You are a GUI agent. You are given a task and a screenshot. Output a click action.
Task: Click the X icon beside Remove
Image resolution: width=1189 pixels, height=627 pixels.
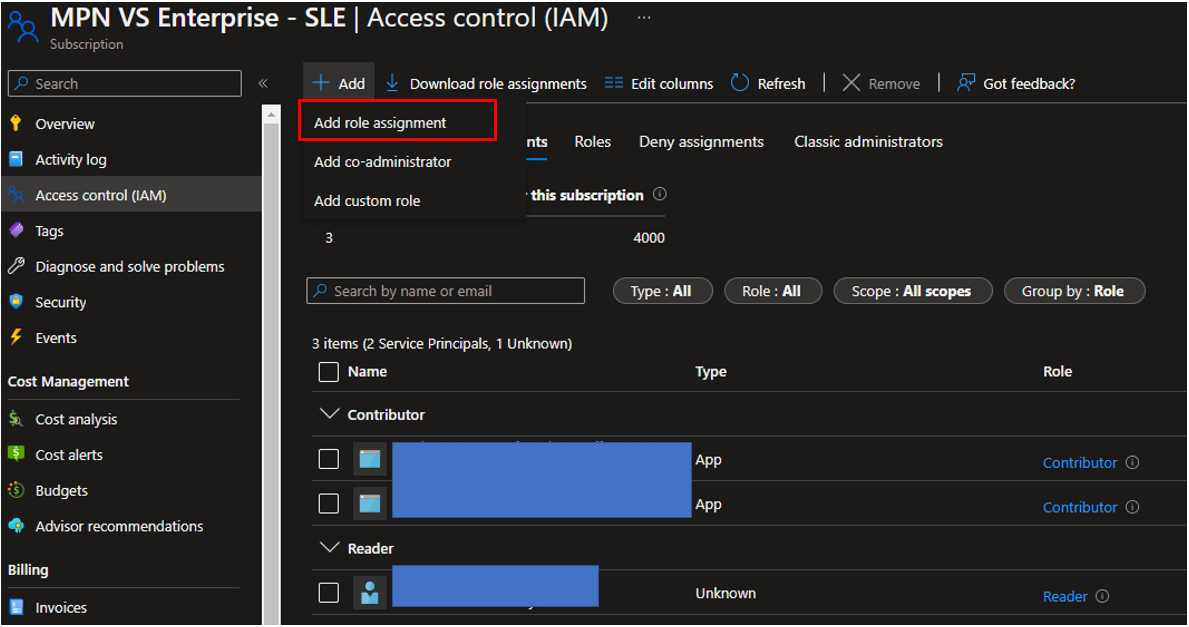(851, 83)
